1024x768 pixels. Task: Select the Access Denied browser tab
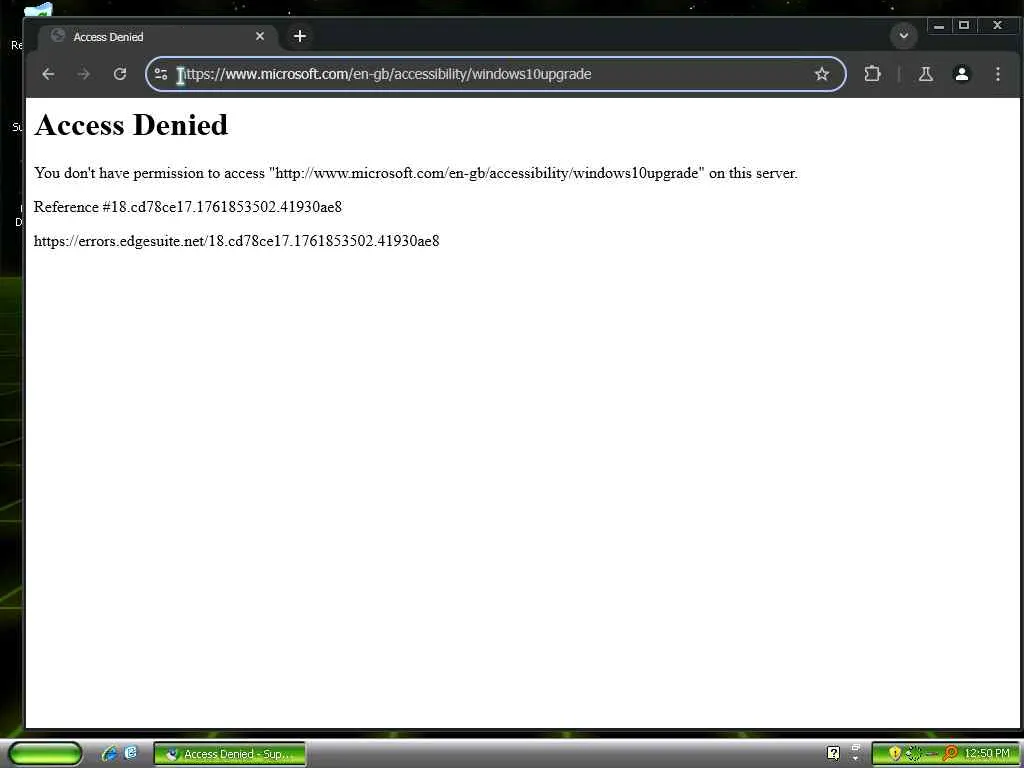coord(159,37)
